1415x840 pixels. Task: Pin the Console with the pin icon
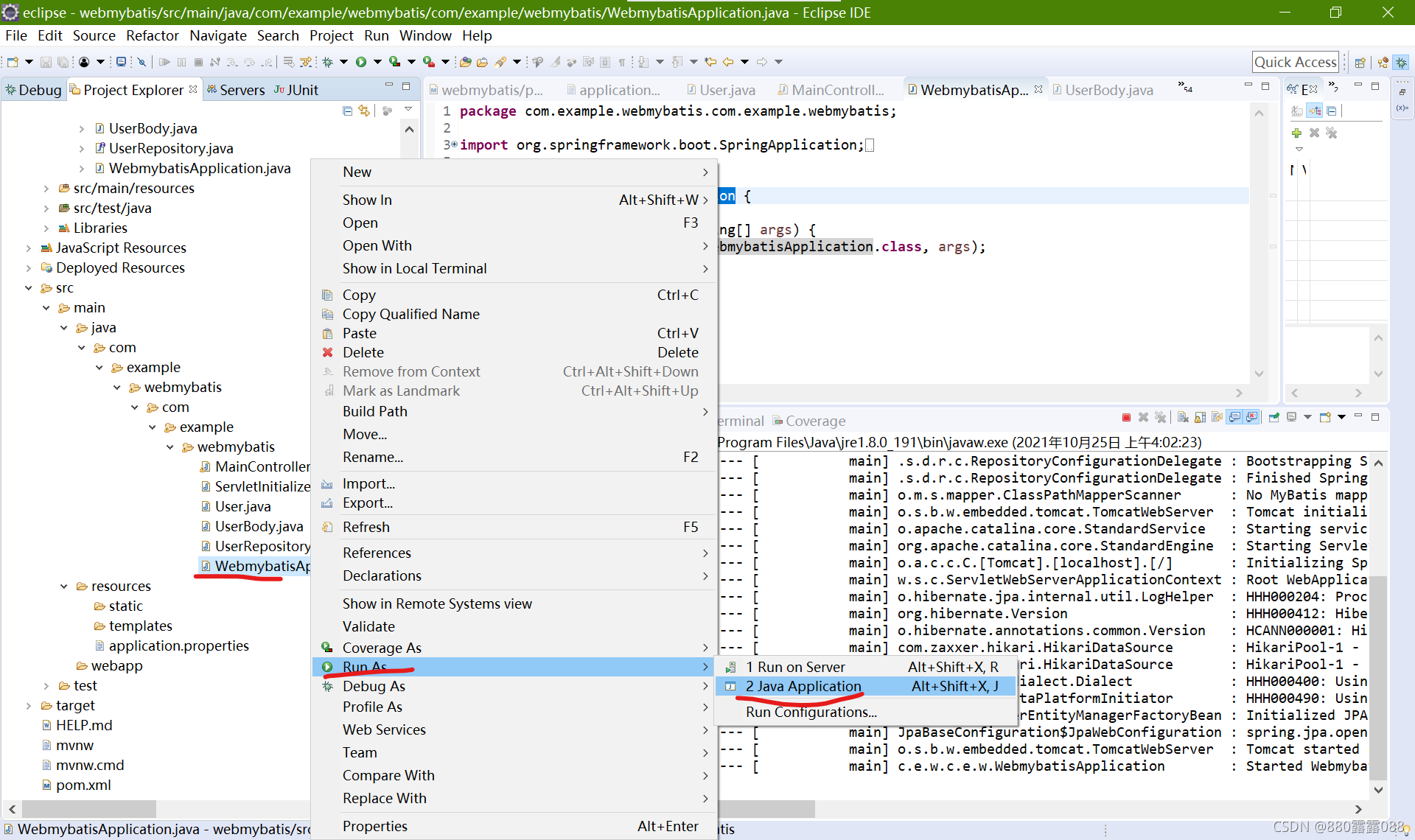1273,418
